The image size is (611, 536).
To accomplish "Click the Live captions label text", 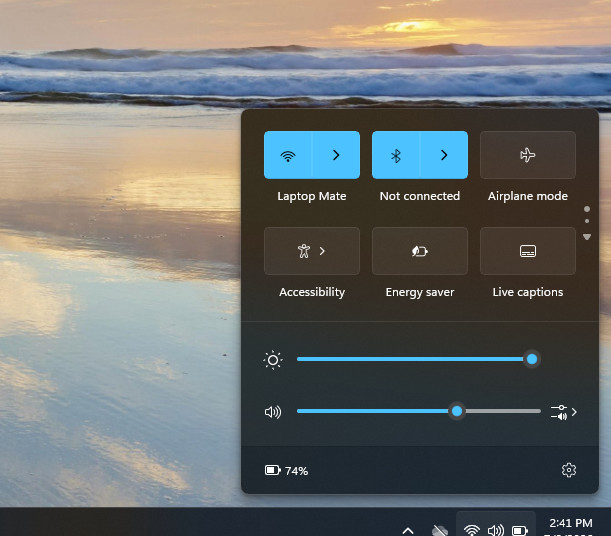I will (x=528, y=292).
